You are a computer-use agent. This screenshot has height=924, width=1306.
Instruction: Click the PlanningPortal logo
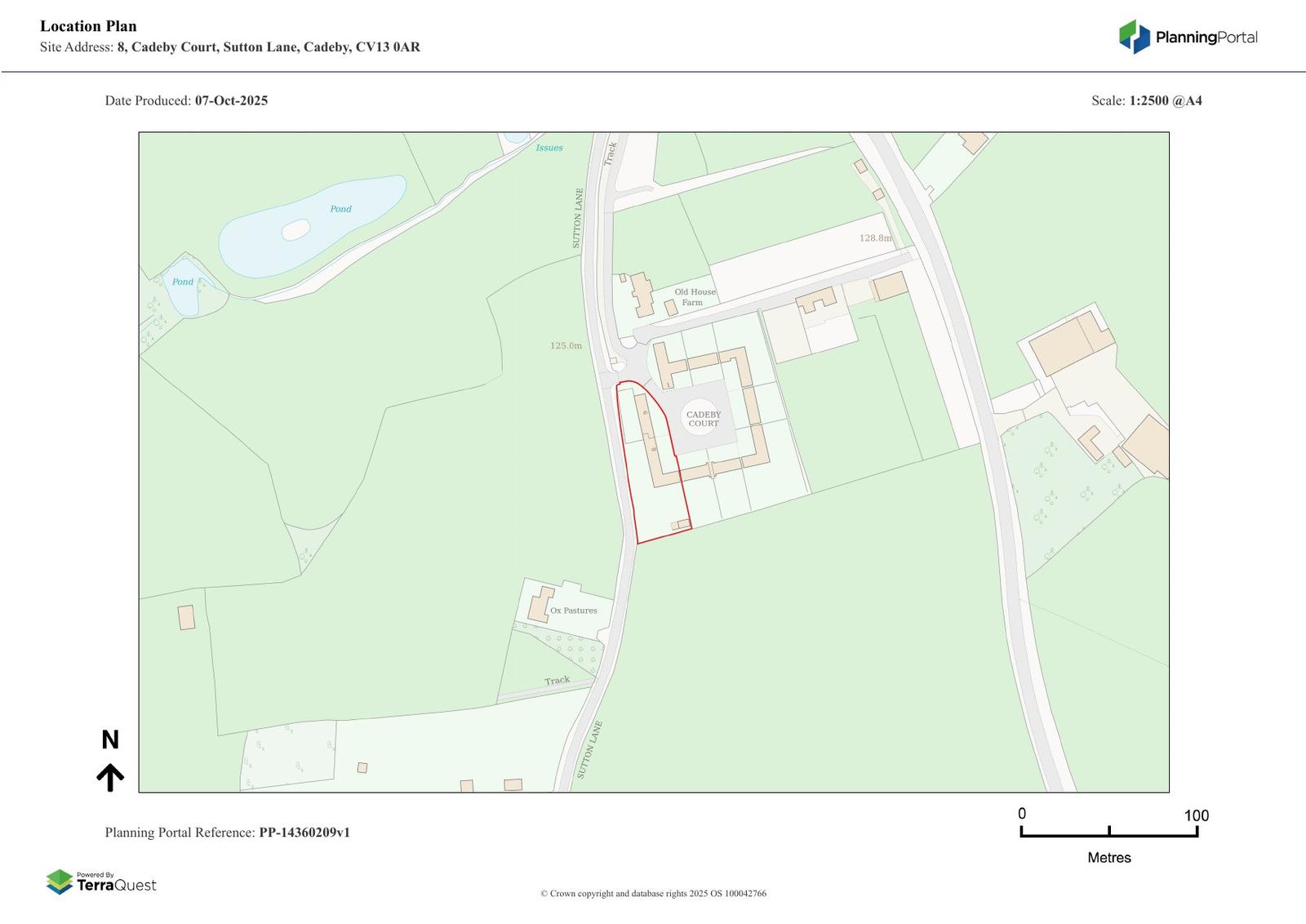coord(1188,37)
